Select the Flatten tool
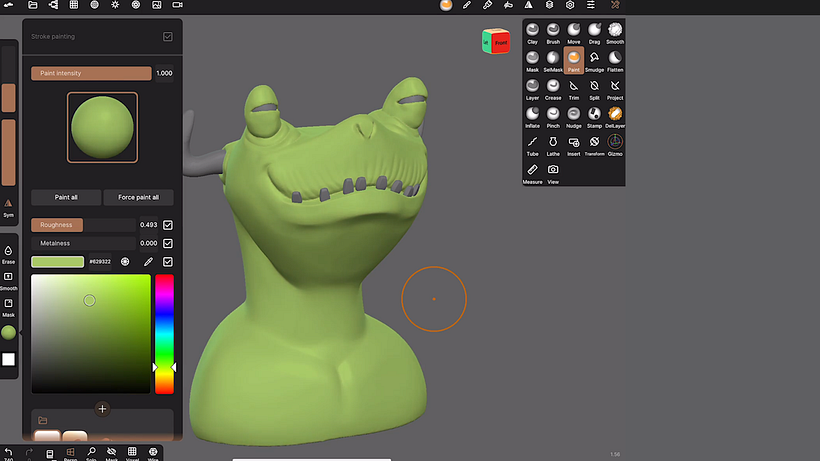 coord(615,61)
